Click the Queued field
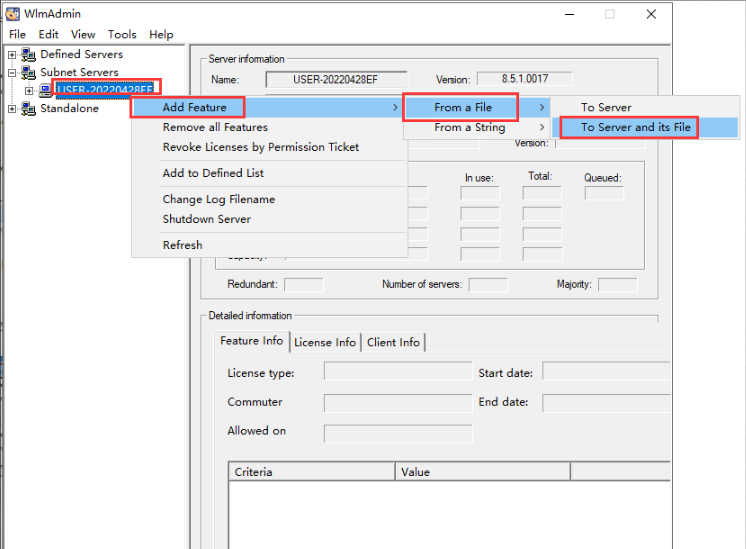 [x=604, y=193]
